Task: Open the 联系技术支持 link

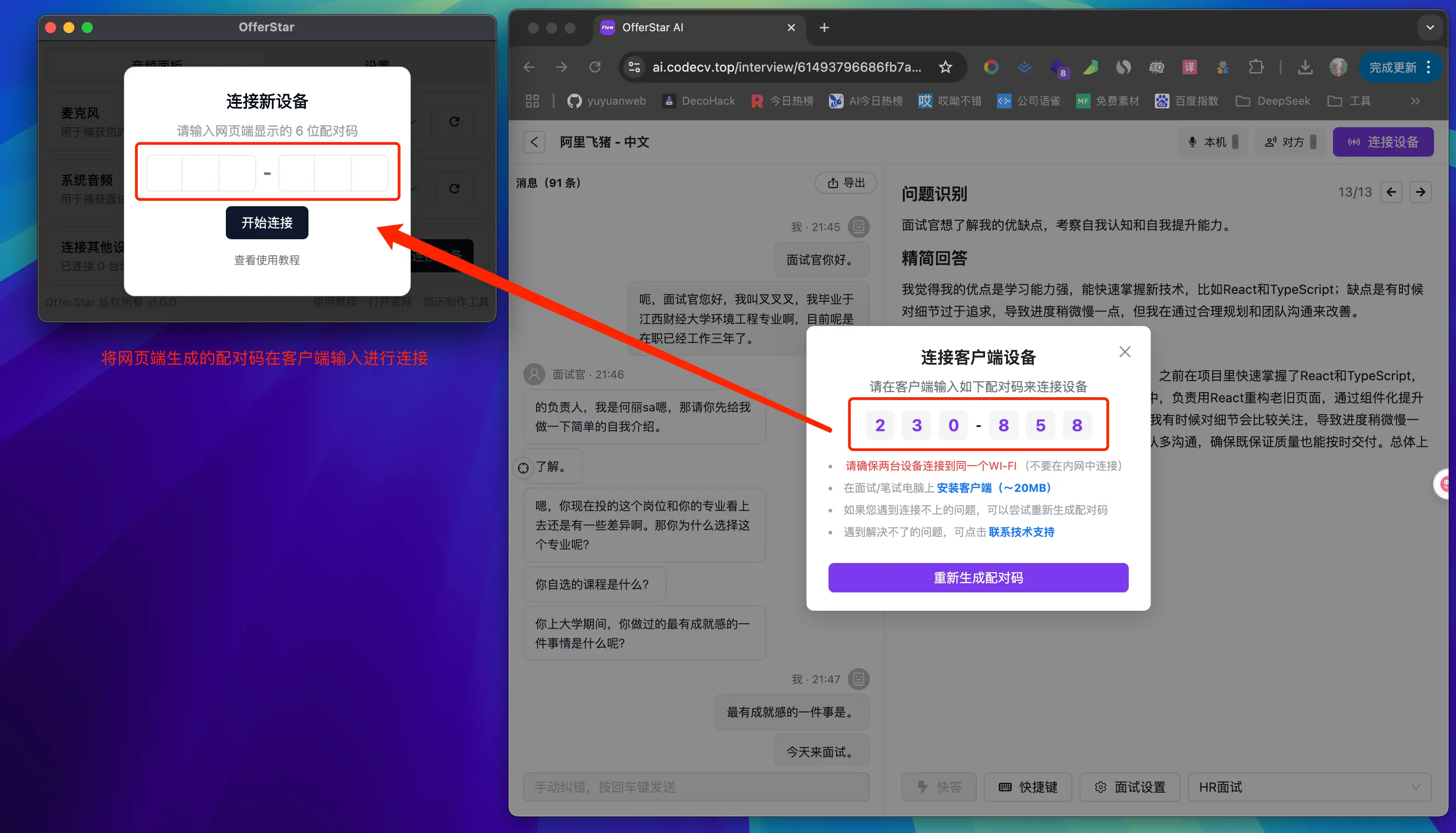Action: pos(1021,532)
